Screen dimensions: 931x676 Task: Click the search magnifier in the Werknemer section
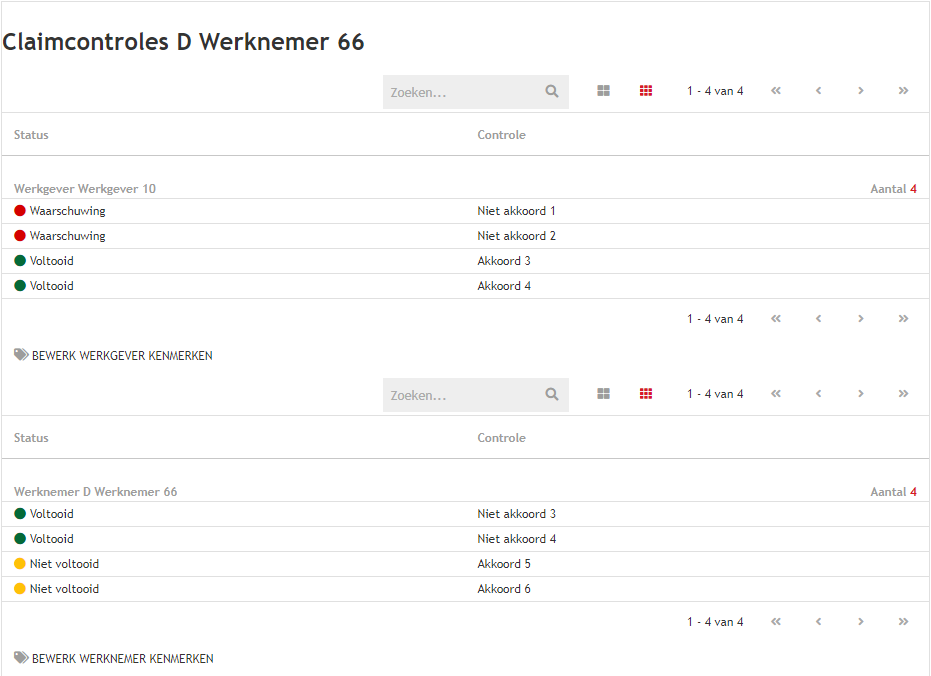pos(552,394)
